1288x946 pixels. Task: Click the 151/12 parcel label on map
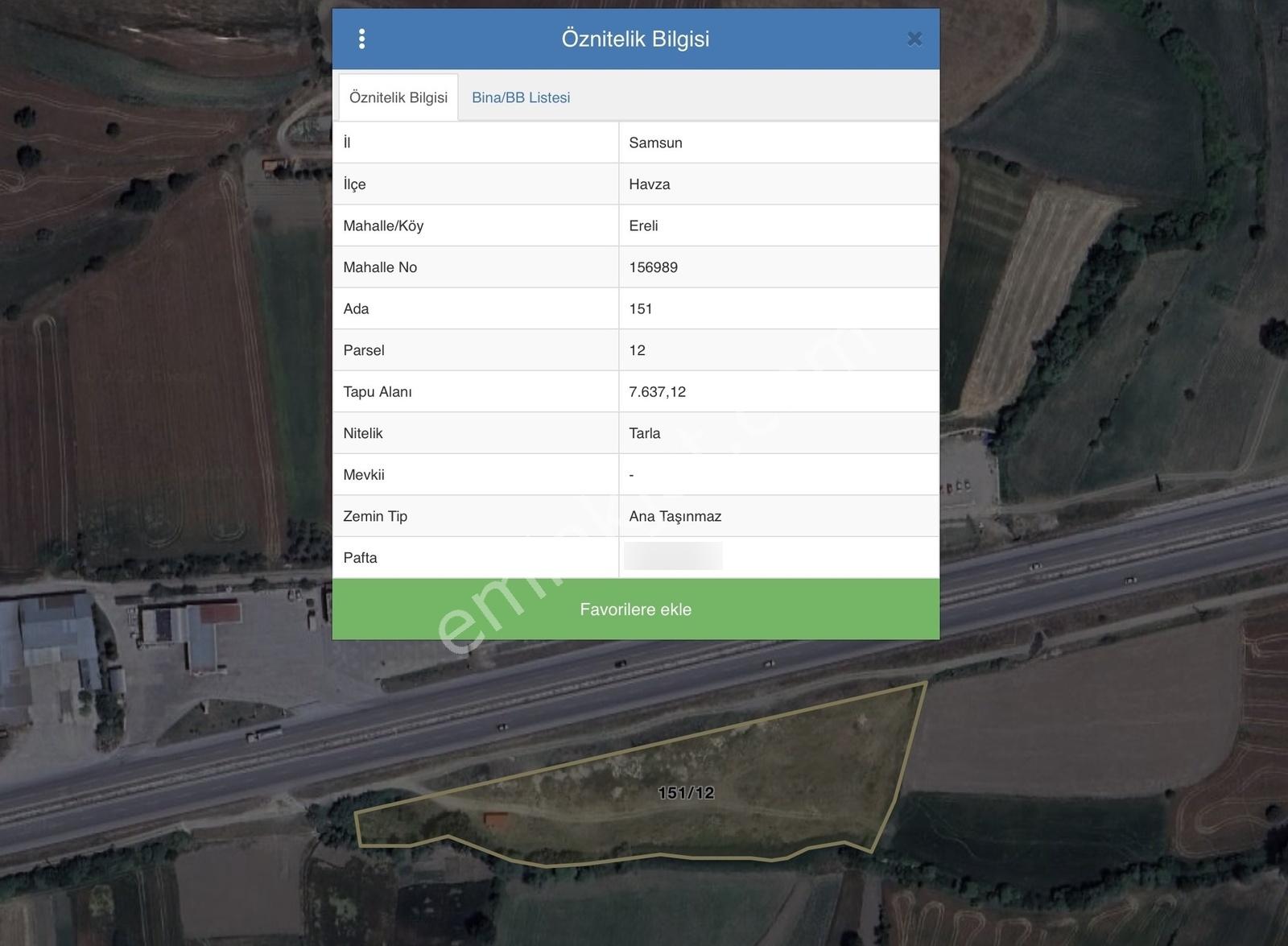click(x=686, y=793)
